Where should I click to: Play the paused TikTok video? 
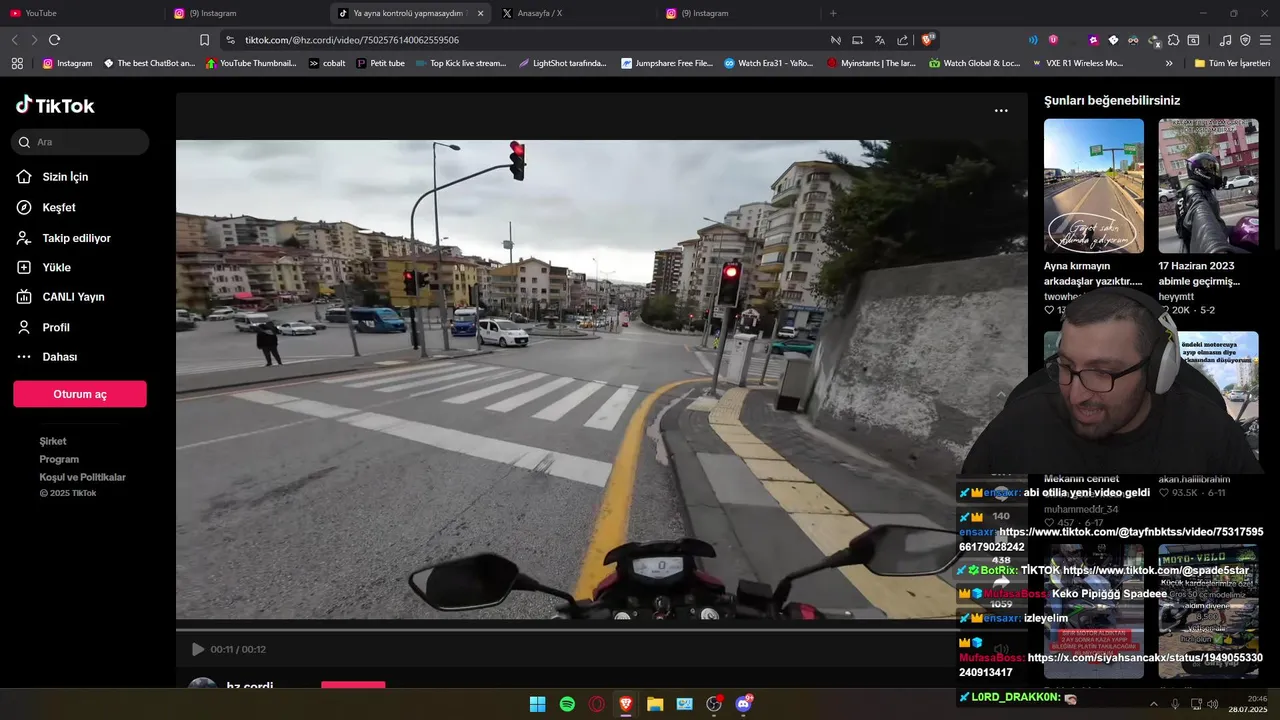tap(197, 649)
